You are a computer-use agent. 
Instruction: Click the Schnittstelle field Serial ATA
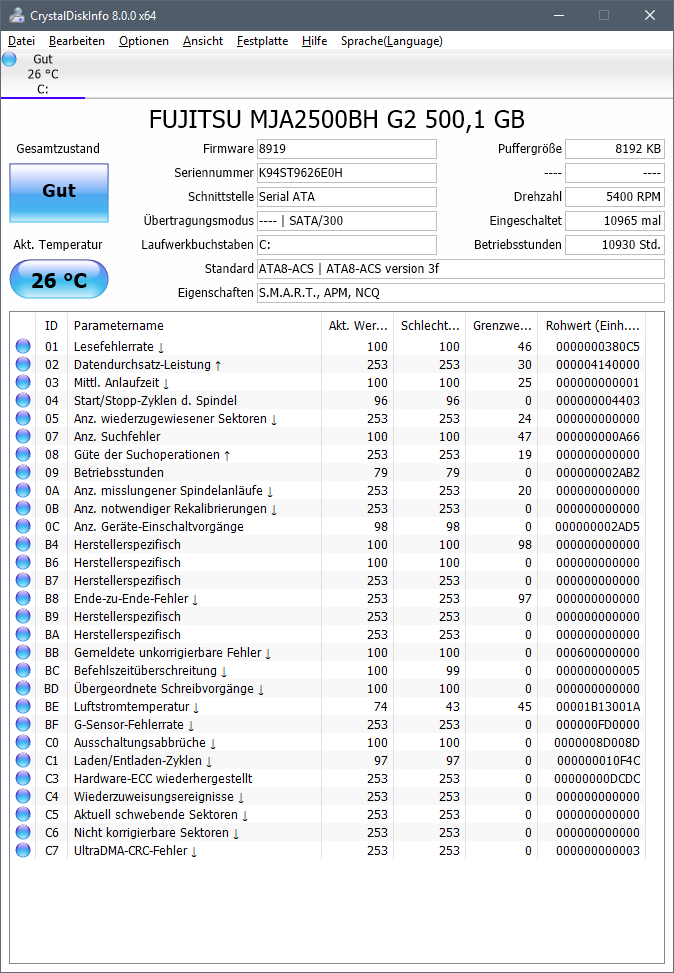pos(347,197)
